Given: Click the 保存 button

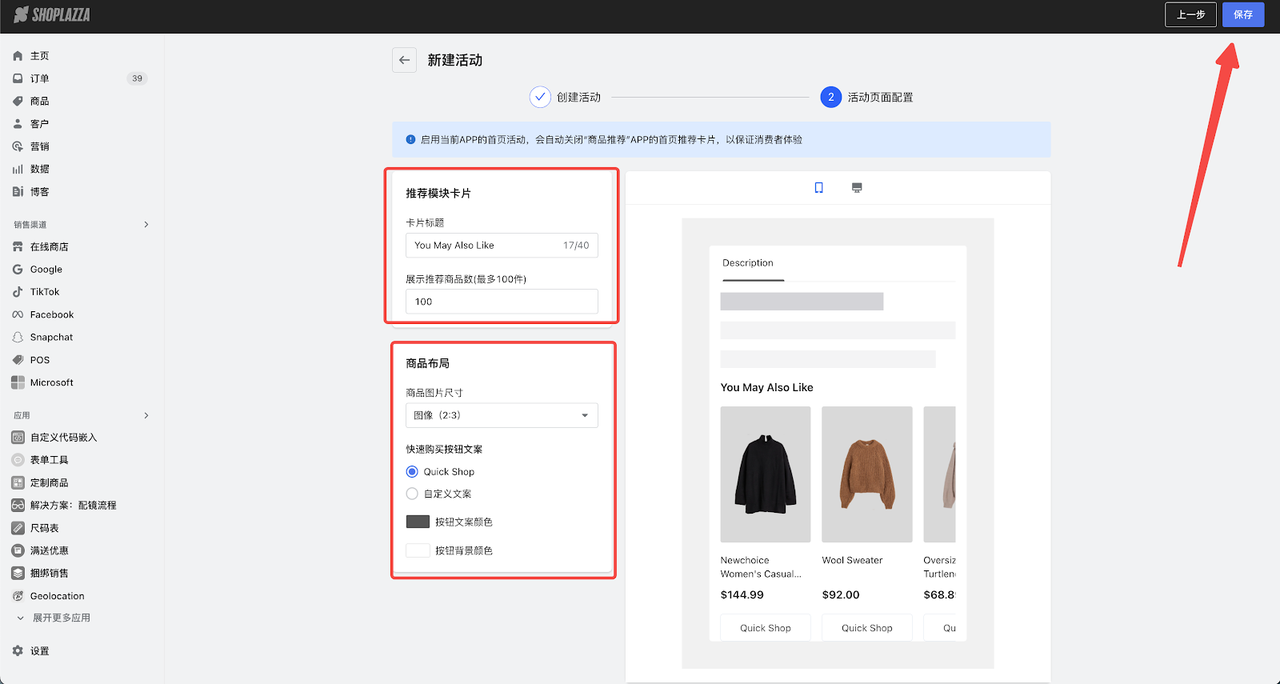Looking at the screenshot, I should (x=1242, y=15).
